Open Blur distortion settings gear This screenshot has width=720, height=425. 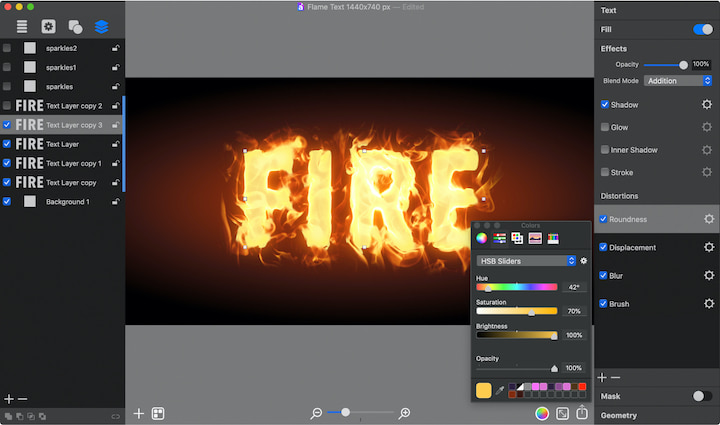709,275
